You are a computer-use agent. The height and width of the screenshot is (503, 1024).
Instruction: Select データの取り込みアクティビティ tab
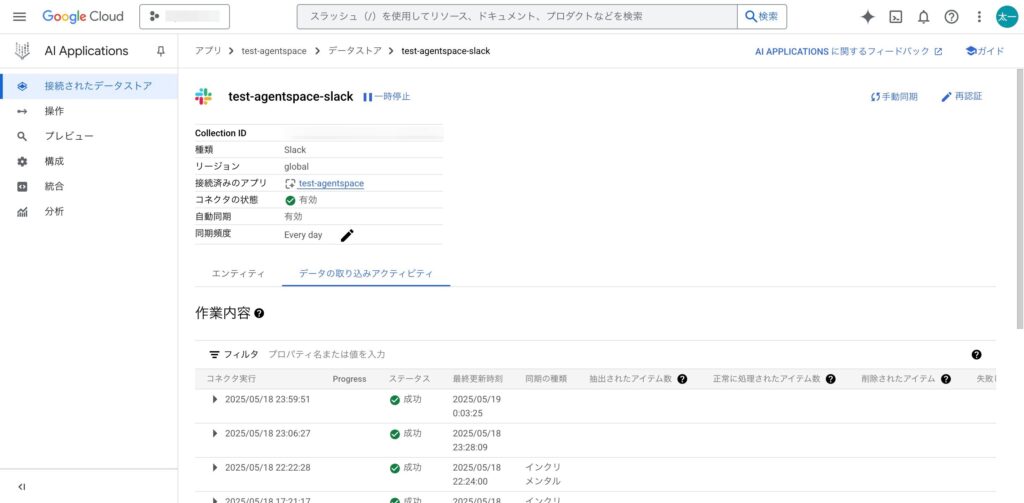click(x=366, y=274)
